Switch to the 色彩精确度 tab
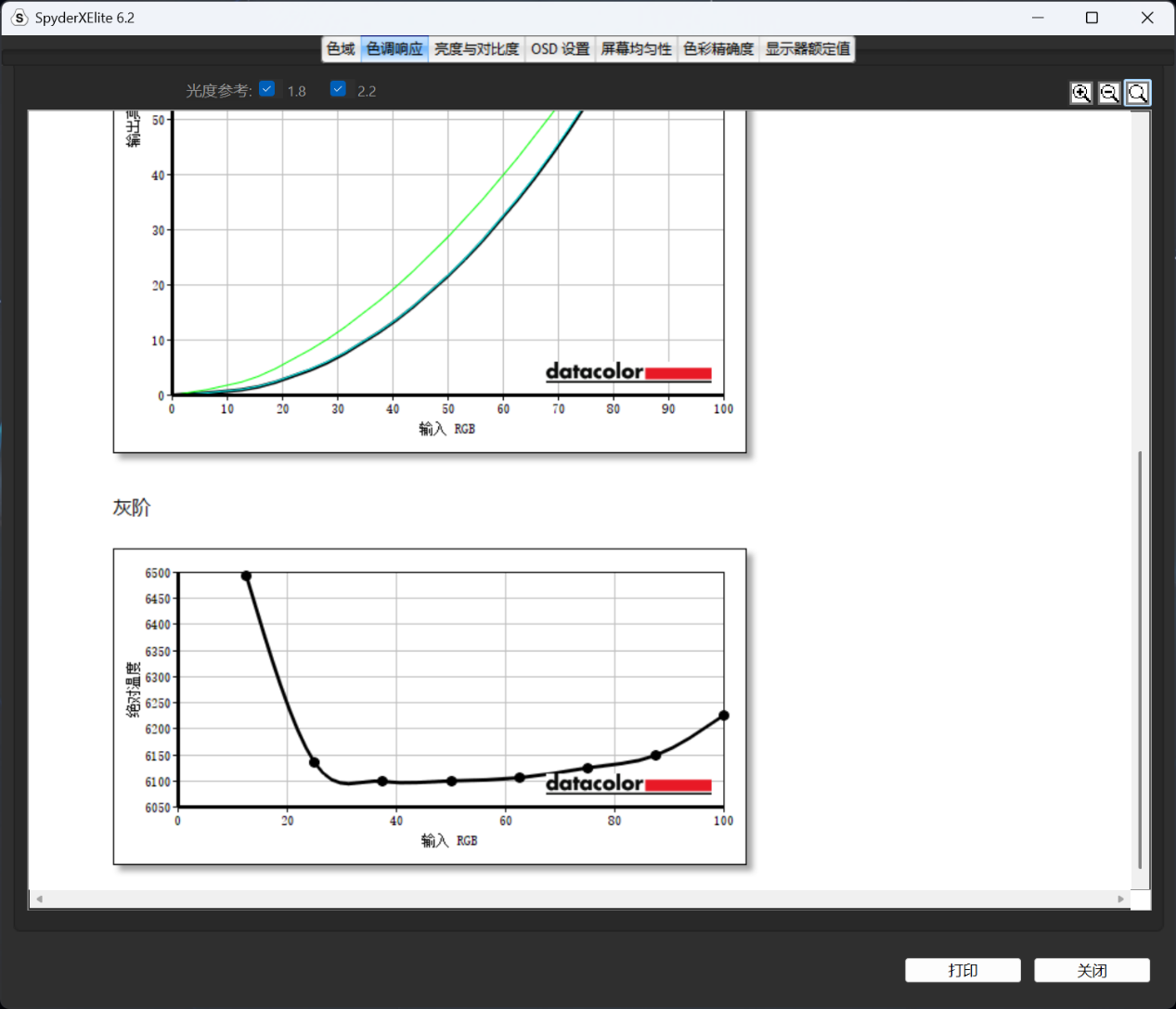This screenshot has width=1176, height=1009. coord(718,49)
